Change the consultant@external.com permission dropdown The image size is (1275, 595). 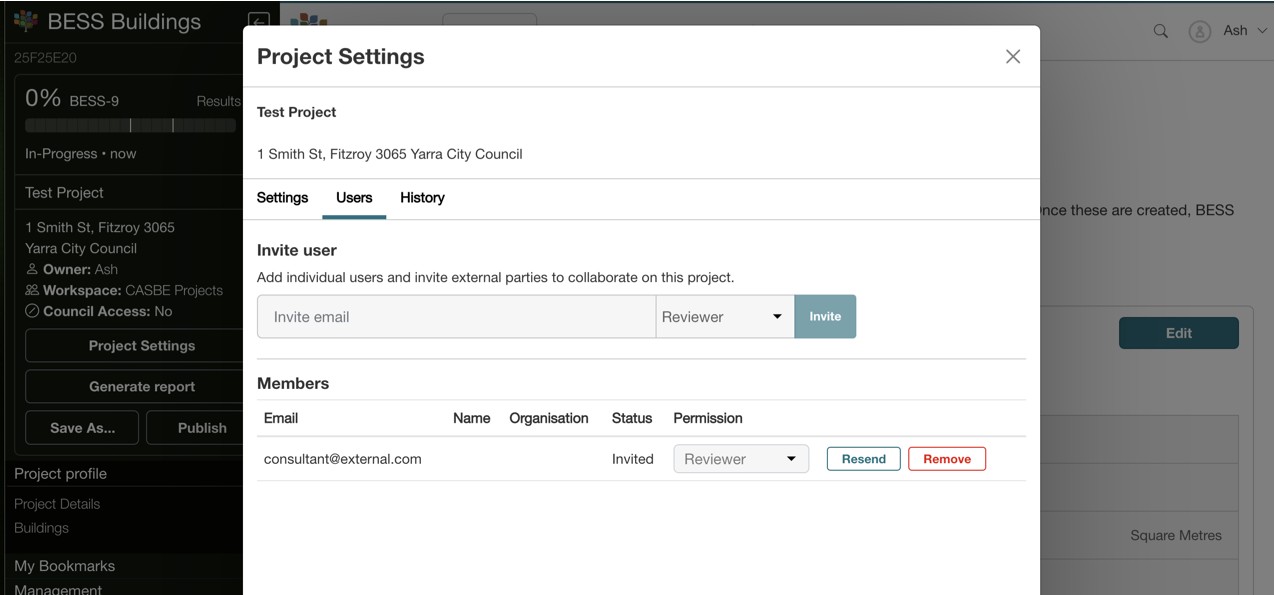[x=740, y=459]
